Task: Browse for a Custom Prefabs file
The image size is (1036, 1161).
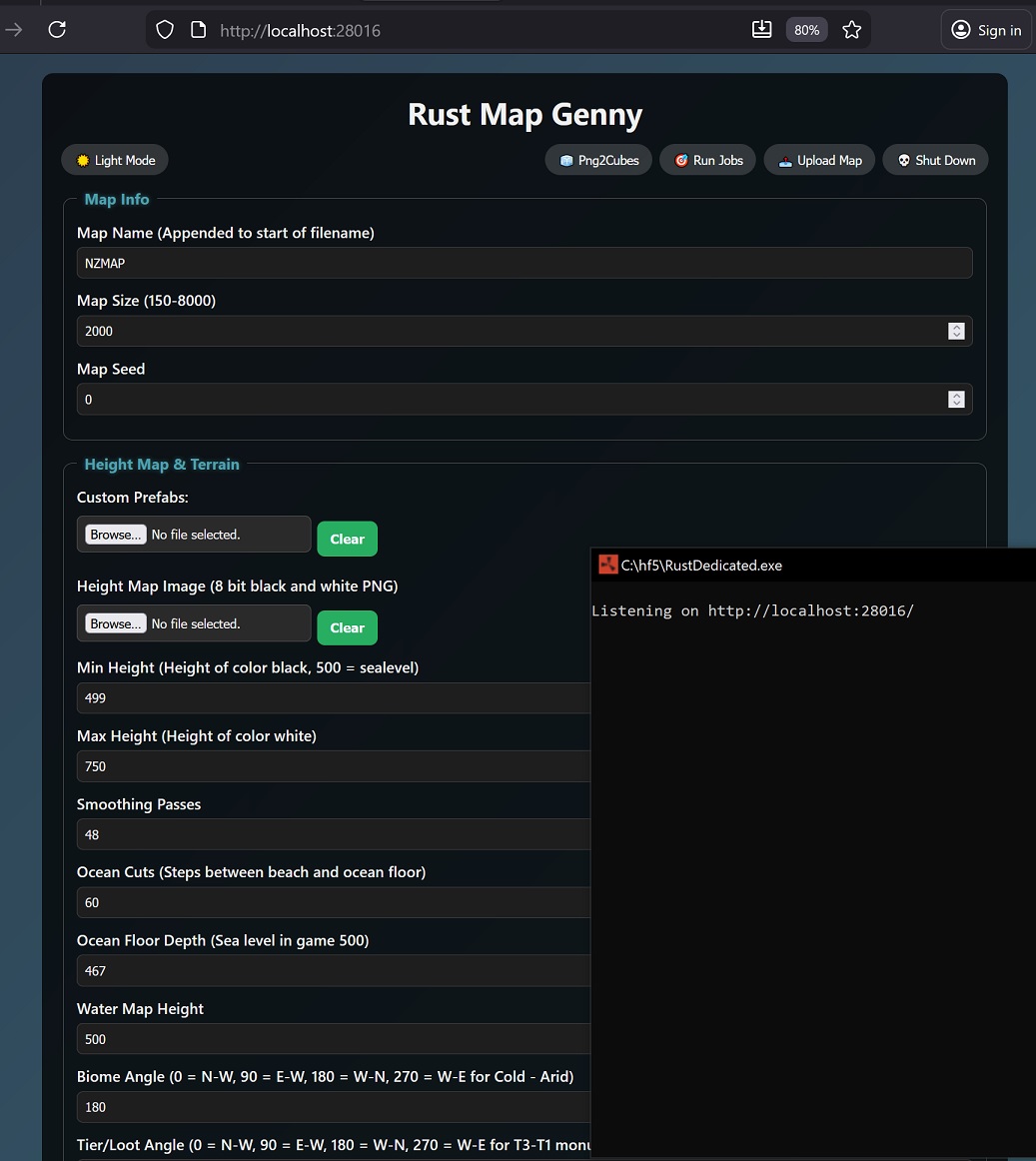Action: pos(116,535)
